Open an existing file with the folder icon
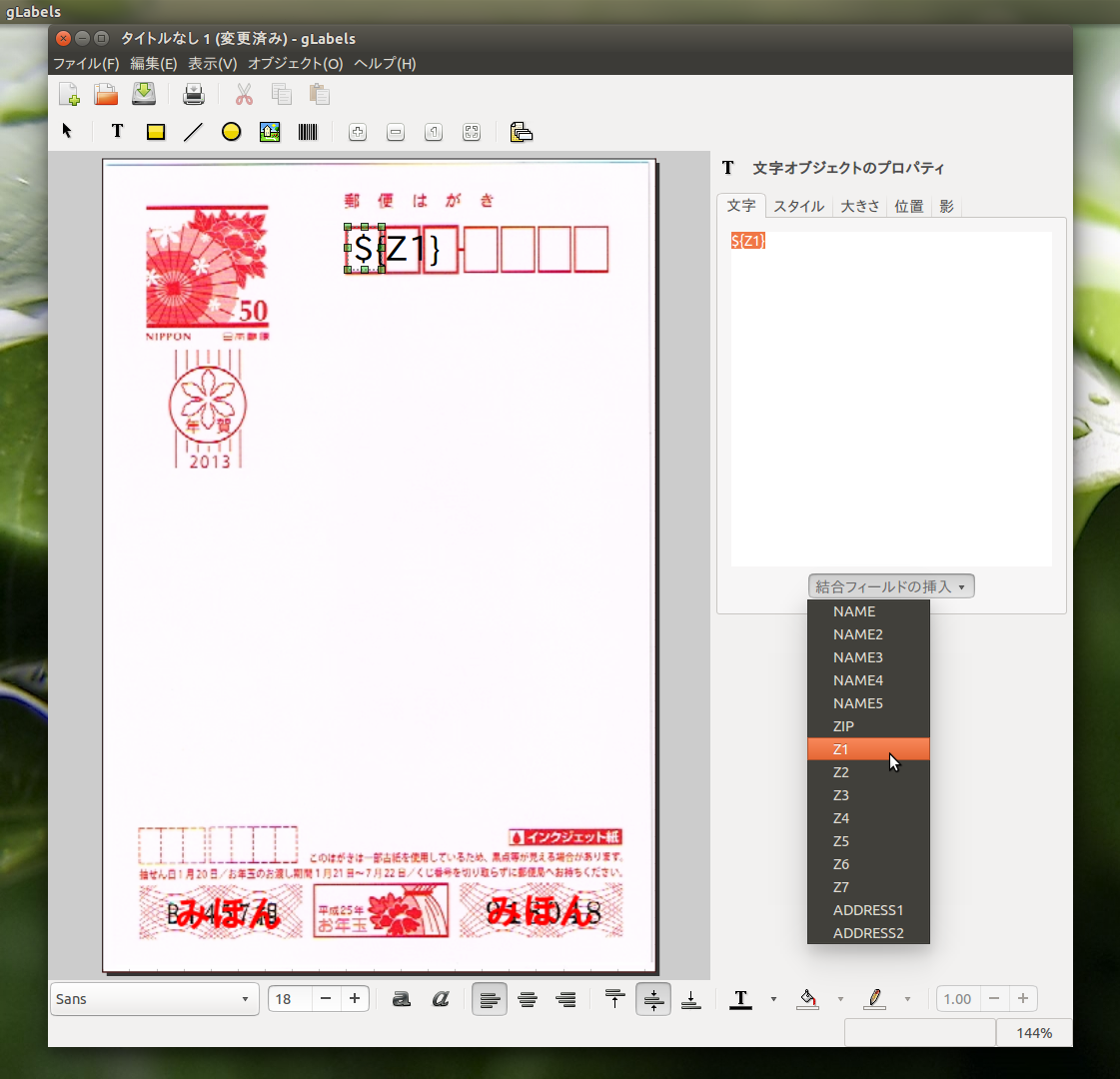 coord(107,94)
